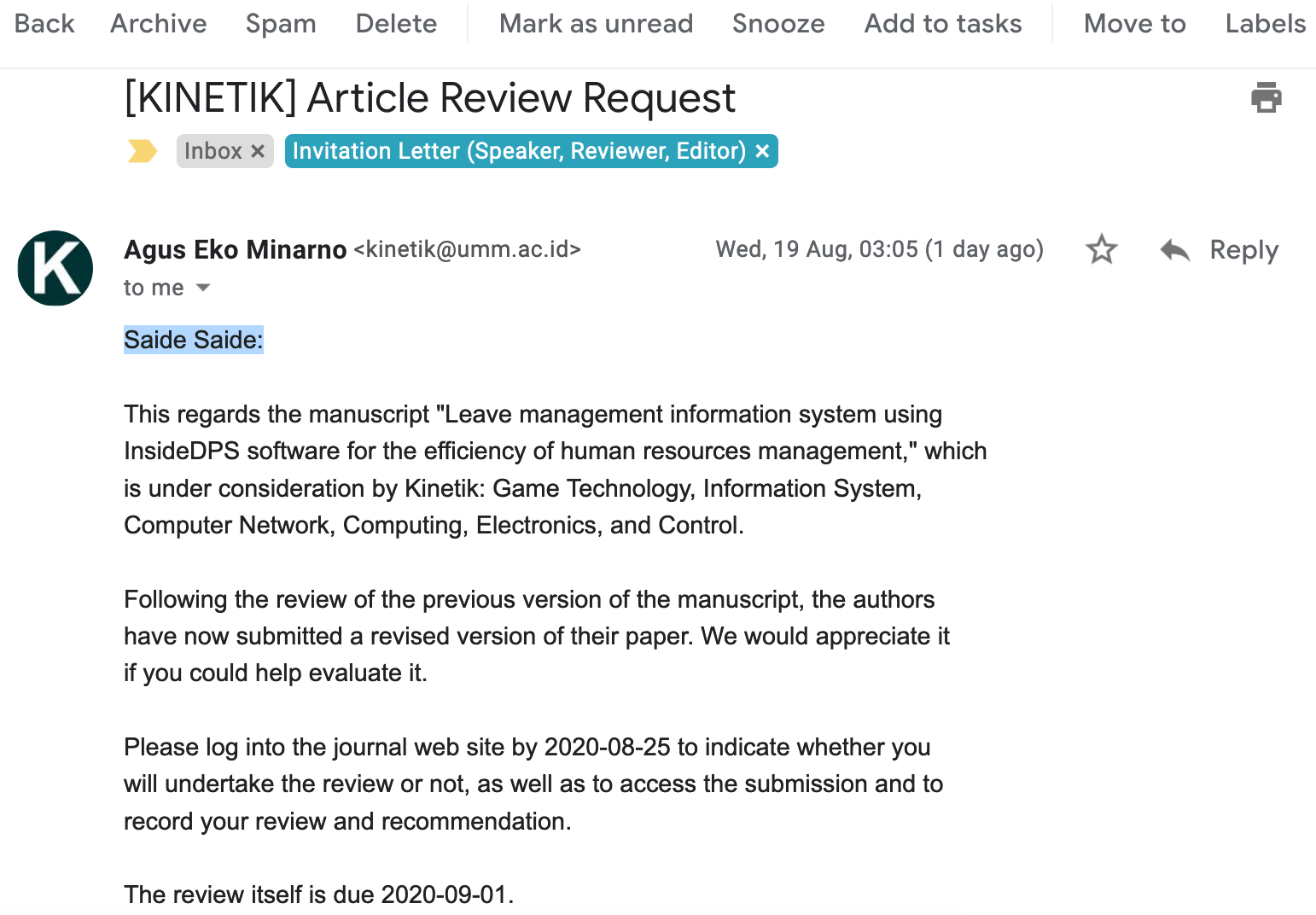Expand recipient details next to 'to me'
The height and width of the screenshot is (915, 1316).
coord(203,288)
